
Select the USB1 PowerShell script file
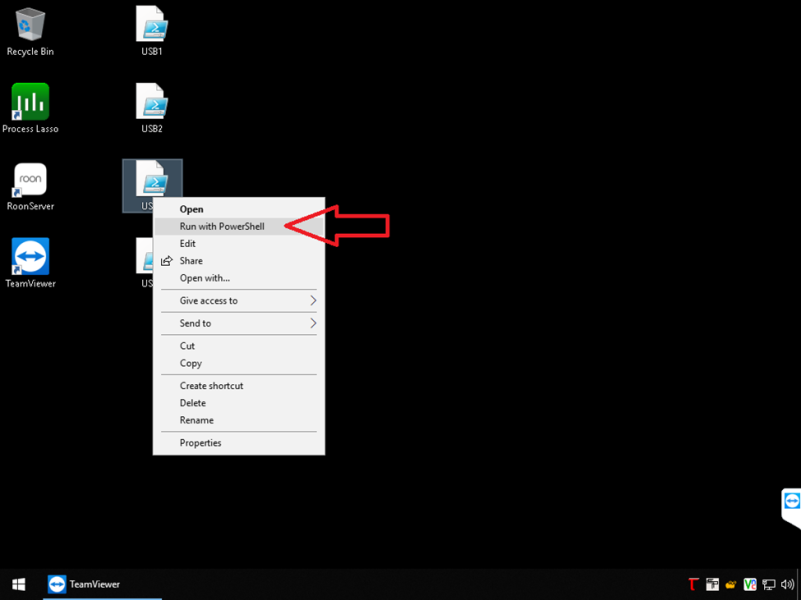pos(152,25)
